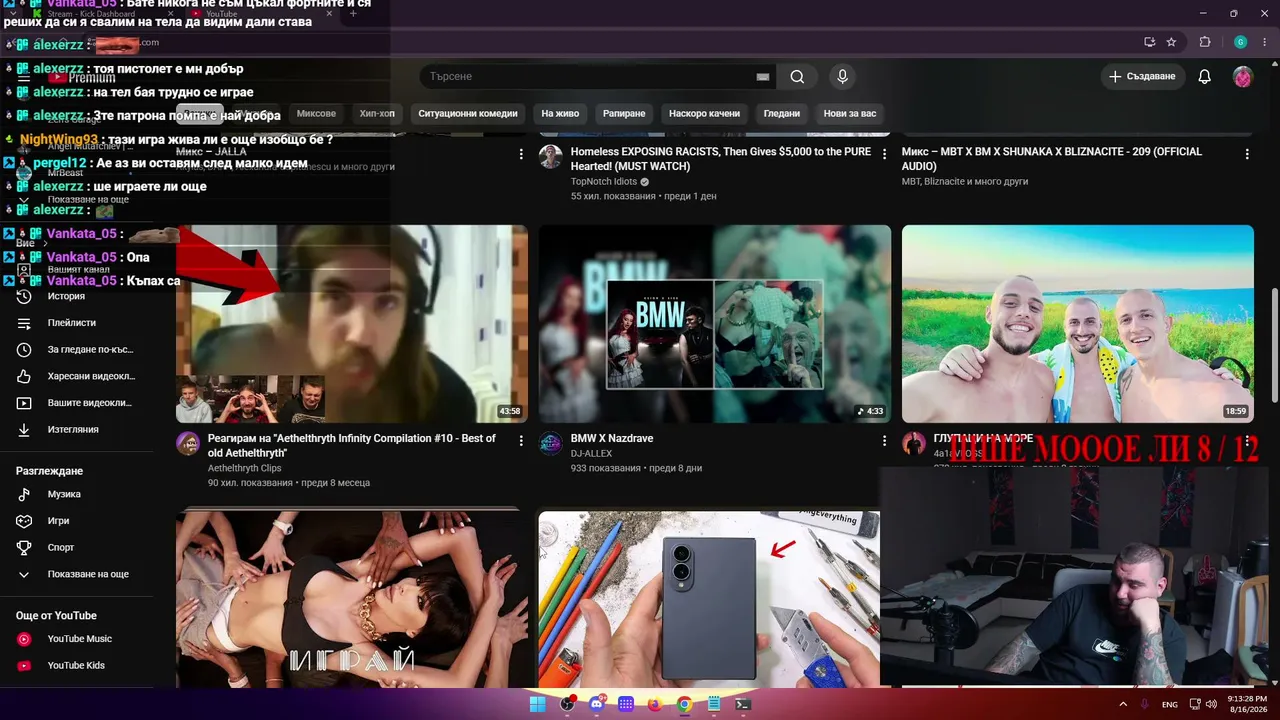Viewport: 1280px width, 720px height.
Task: Select the Нови за вас filter chip
Action: (x=850, y=114)
